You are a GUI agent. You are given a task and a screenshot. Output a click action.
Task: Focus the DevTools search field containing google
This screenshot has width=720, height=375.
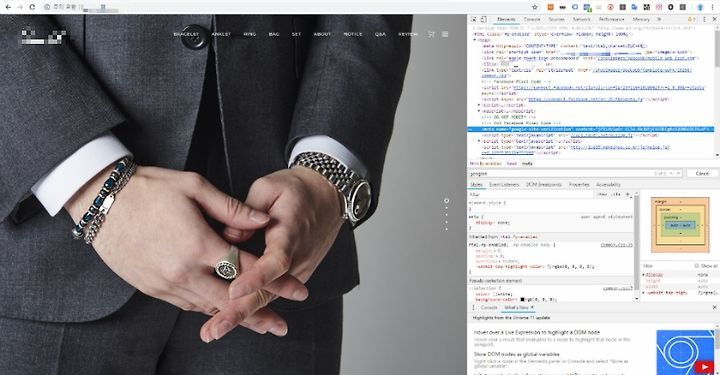click(560, 174)
